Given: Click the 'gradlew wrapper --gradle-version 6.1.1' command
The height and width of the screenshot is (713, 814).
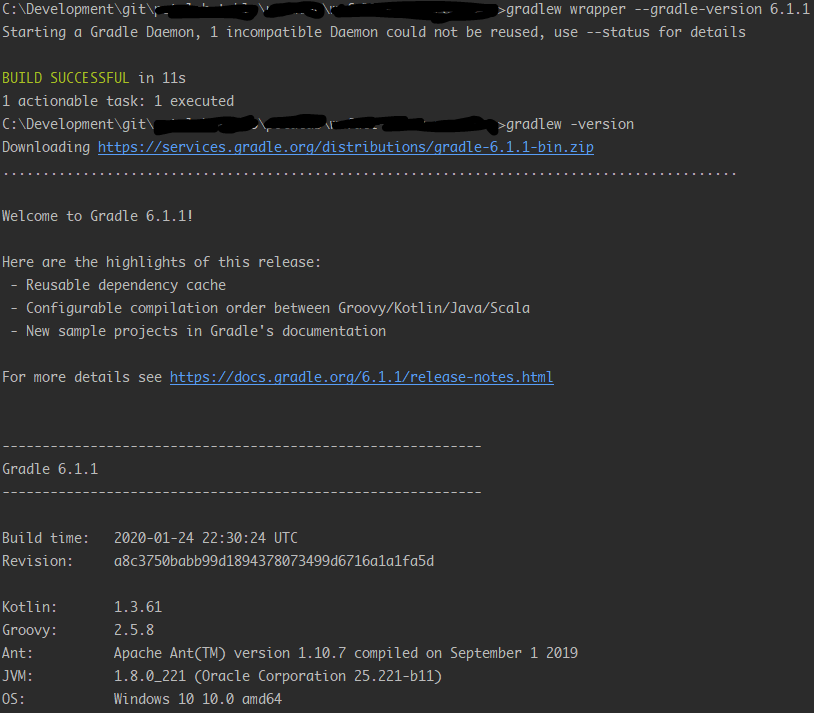Looking at the screenshot, I should [658, 9].
